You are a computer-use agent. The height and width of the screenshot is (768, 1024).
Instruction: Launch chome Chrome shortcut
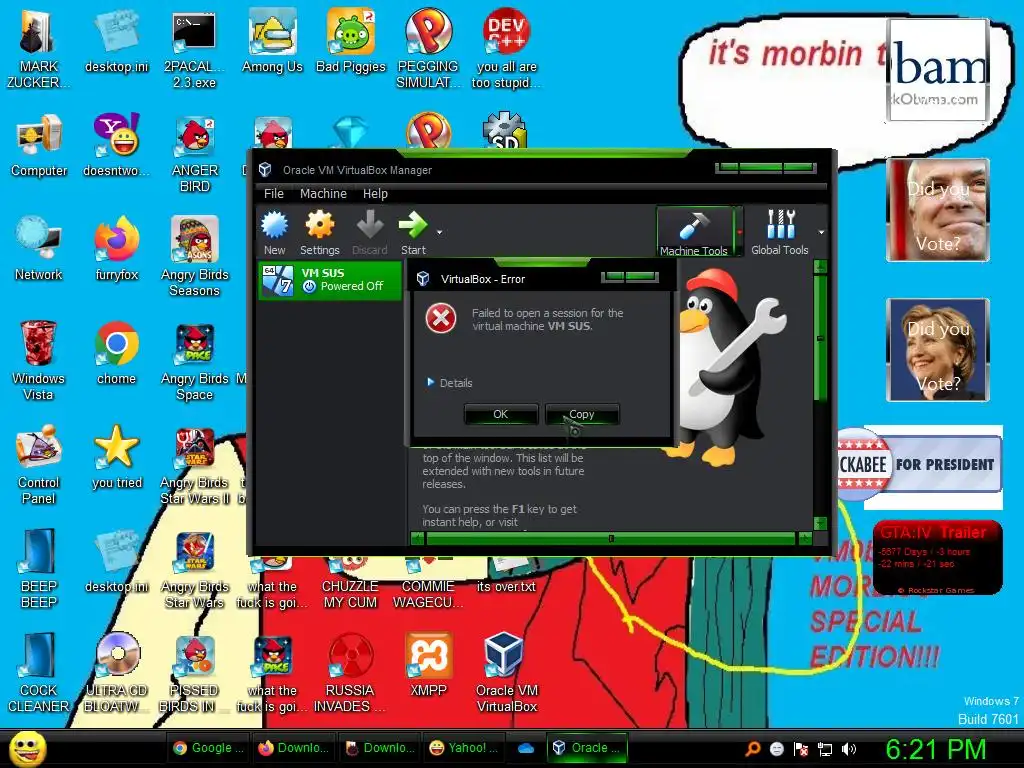(x=116, y=353)
